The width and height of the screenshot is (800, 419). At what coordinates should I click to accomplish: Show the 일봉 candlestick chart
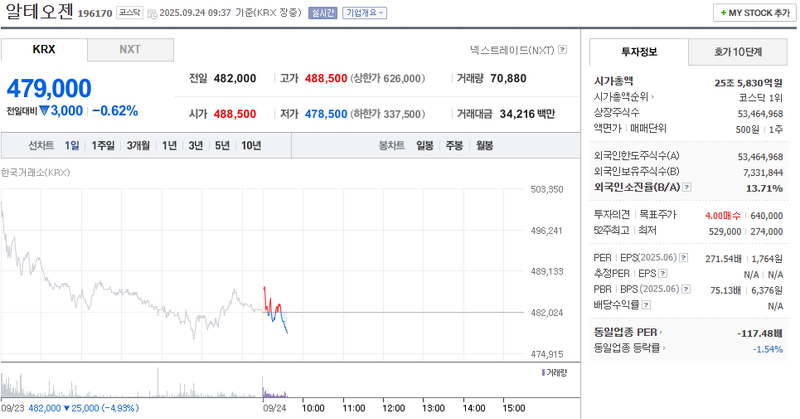pyautogui.click(x=424, y=145)
